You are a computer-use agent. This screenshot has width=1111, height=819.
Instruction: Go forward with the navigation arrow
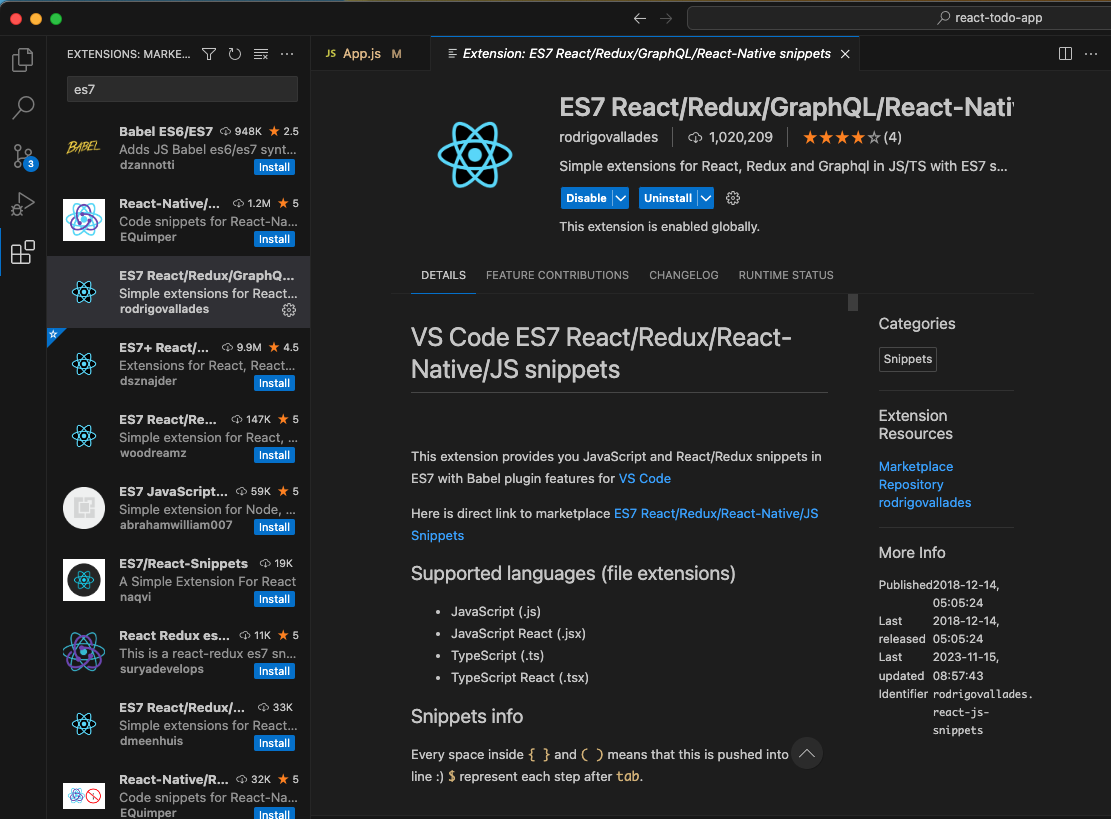tap(666, 18)
